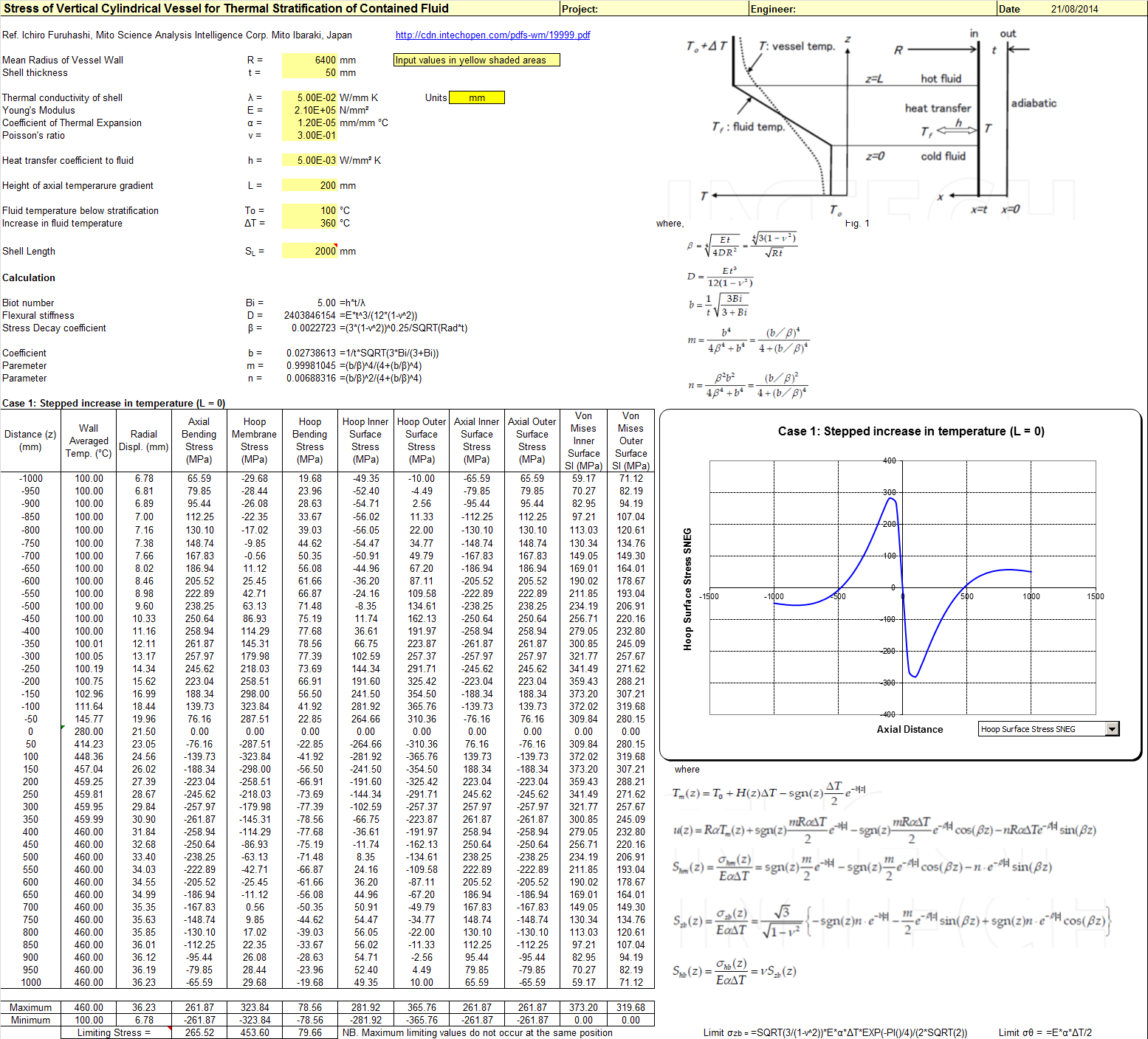Select the vertical 'Hoop Surface Stress SNEG' axis label
This screenshot has width=1148, height=1039.
coord(687,589)
